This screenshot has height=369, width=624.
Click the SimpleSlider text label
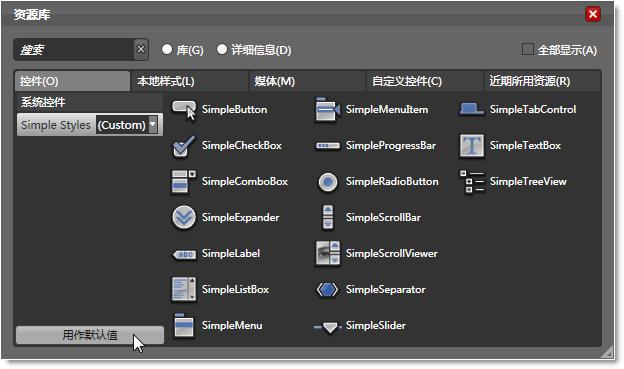click(376, 326)
